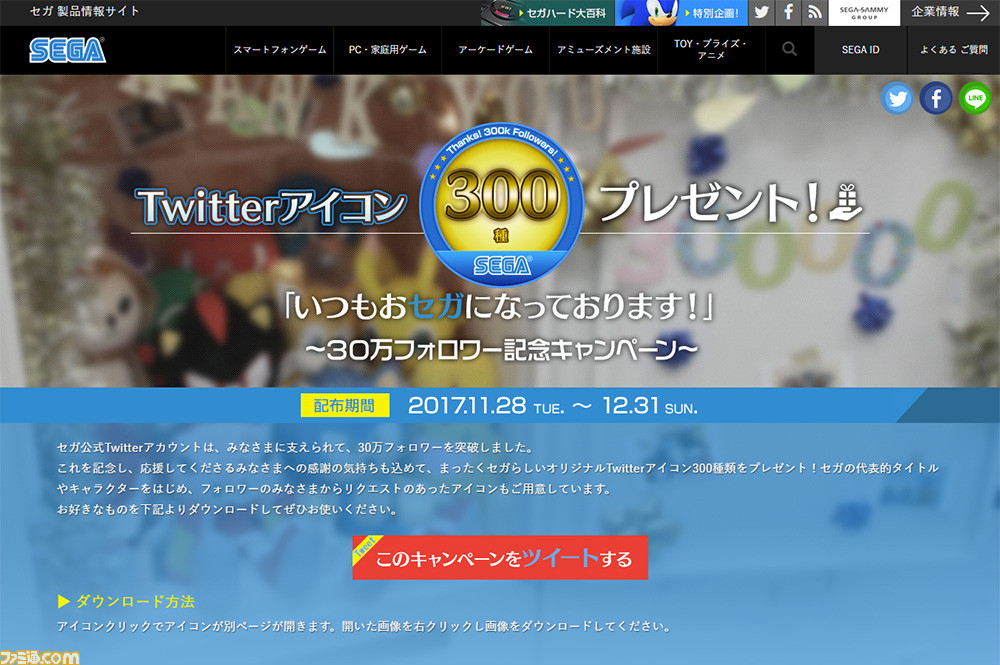The image size is (1000, 665).
Task: Share via green LINE button
Action: 974,98
